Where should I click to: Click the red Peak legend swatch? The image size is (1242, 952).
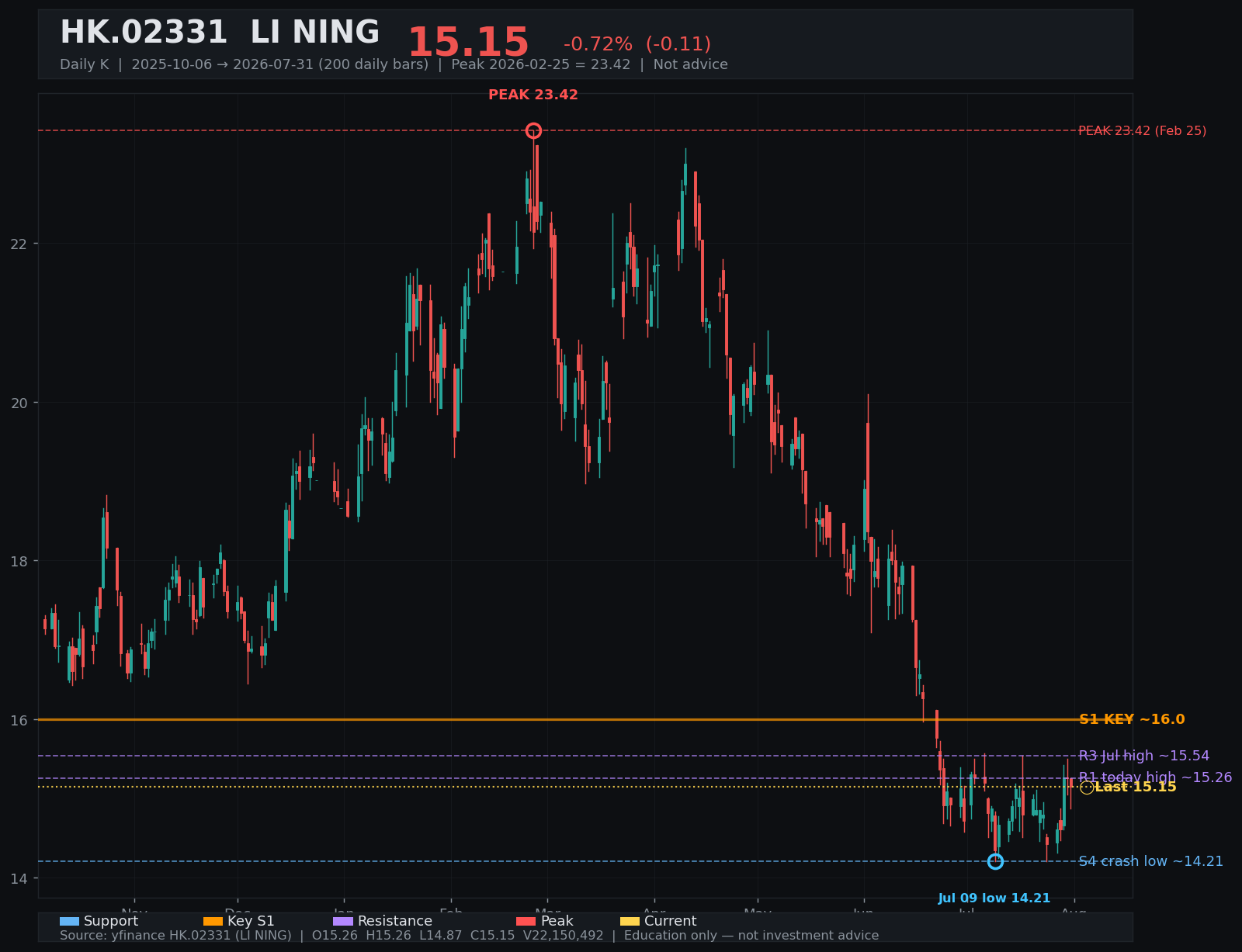[x=526, y=921]
